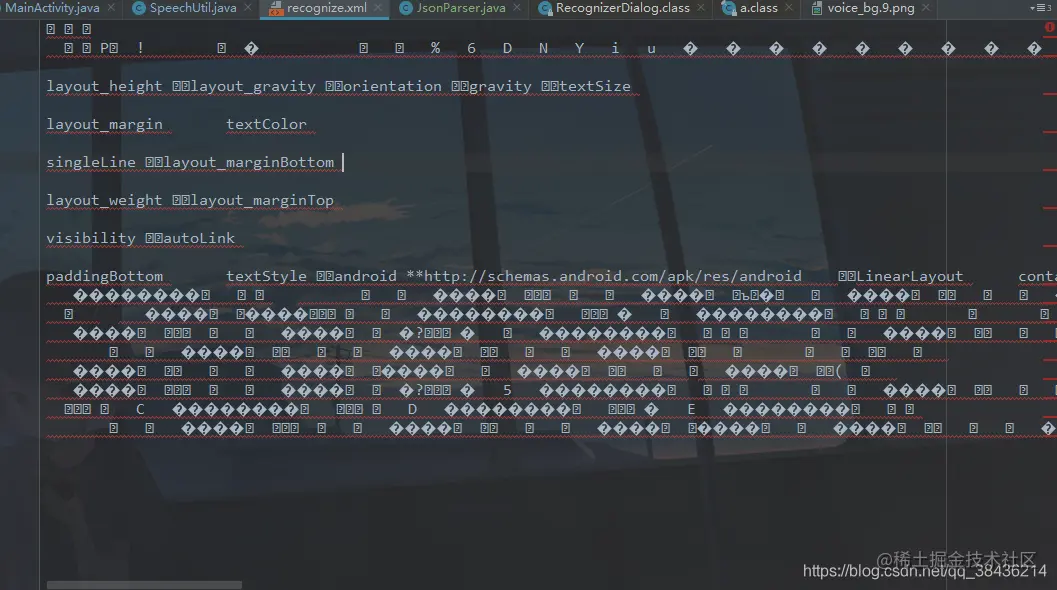The image size is (1057, 590).
Task: Click the text 'textStyle'
Action: coord(266,276)
